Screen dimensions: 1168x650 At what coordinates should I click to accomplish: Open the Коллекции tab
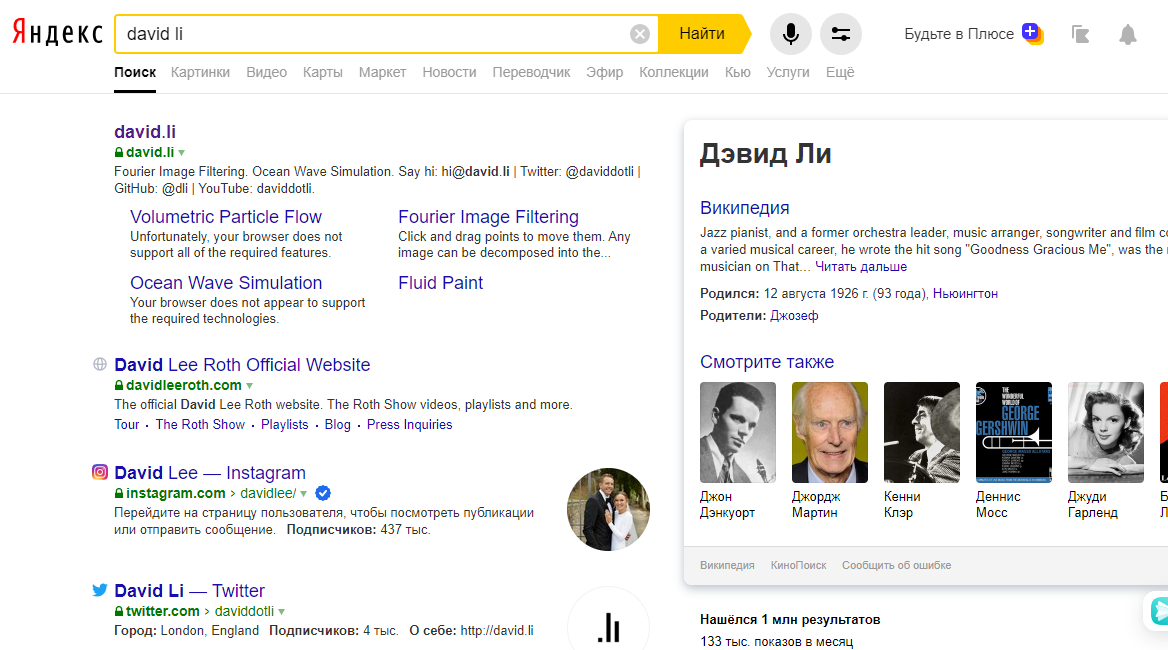pos(673,72)
